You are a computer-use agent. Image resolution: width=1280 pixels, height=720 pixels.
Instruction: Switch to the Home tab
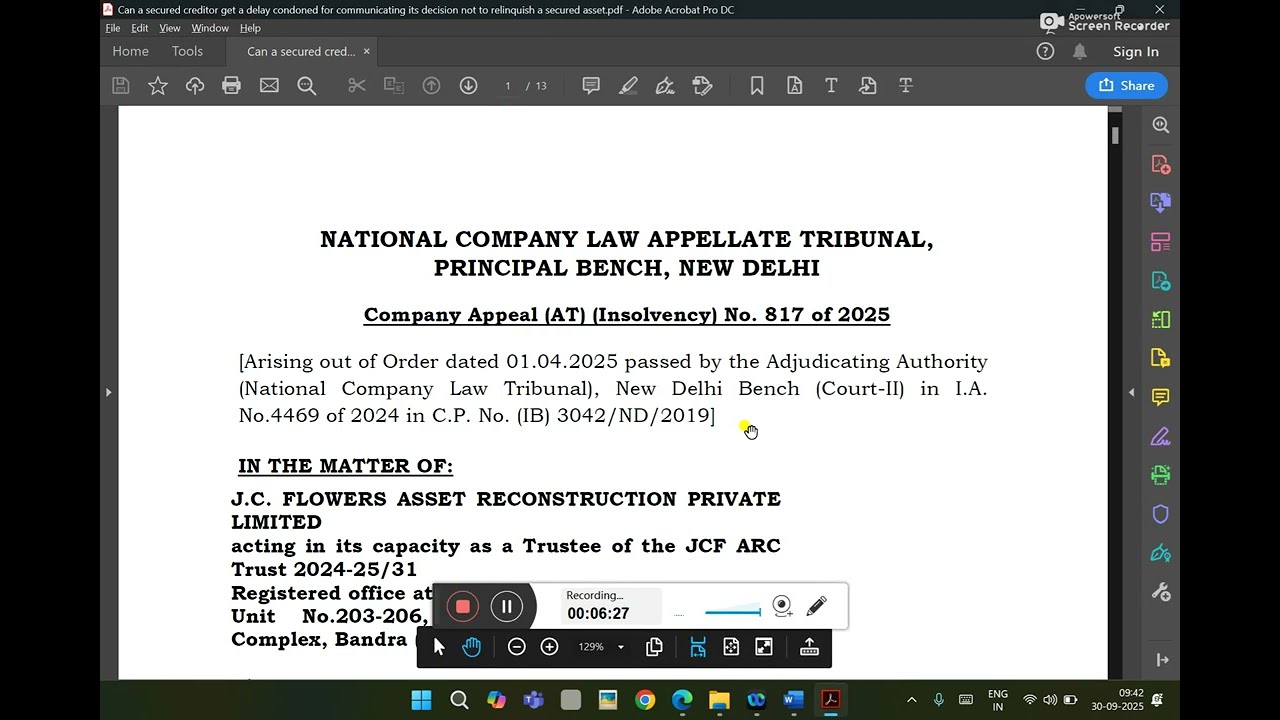click(130, 51)
